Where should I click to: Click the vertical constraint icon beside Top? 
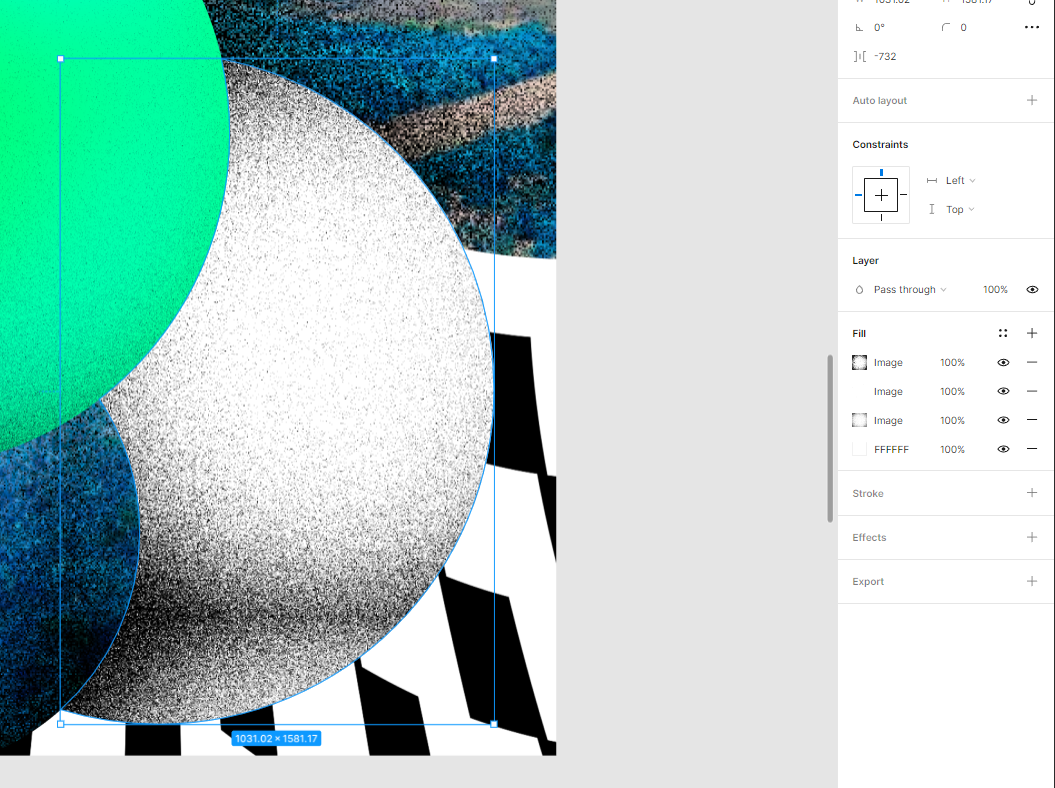932,209
